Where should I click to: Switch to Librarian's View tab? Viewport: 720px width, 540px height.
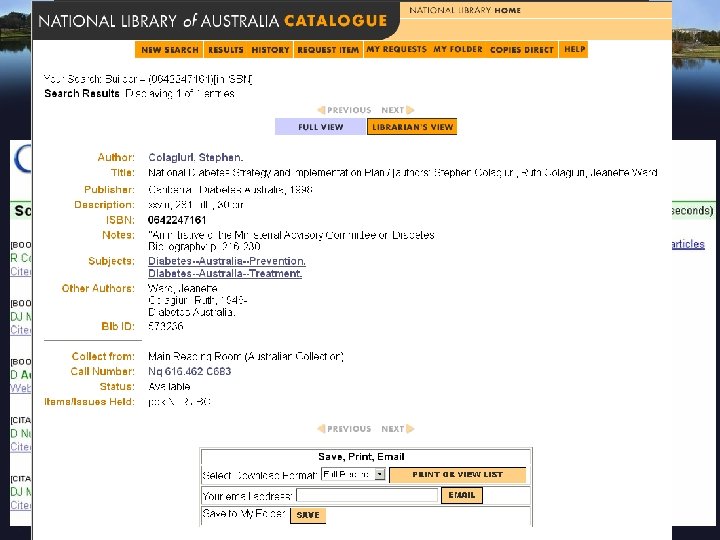[x=412, y=127]
